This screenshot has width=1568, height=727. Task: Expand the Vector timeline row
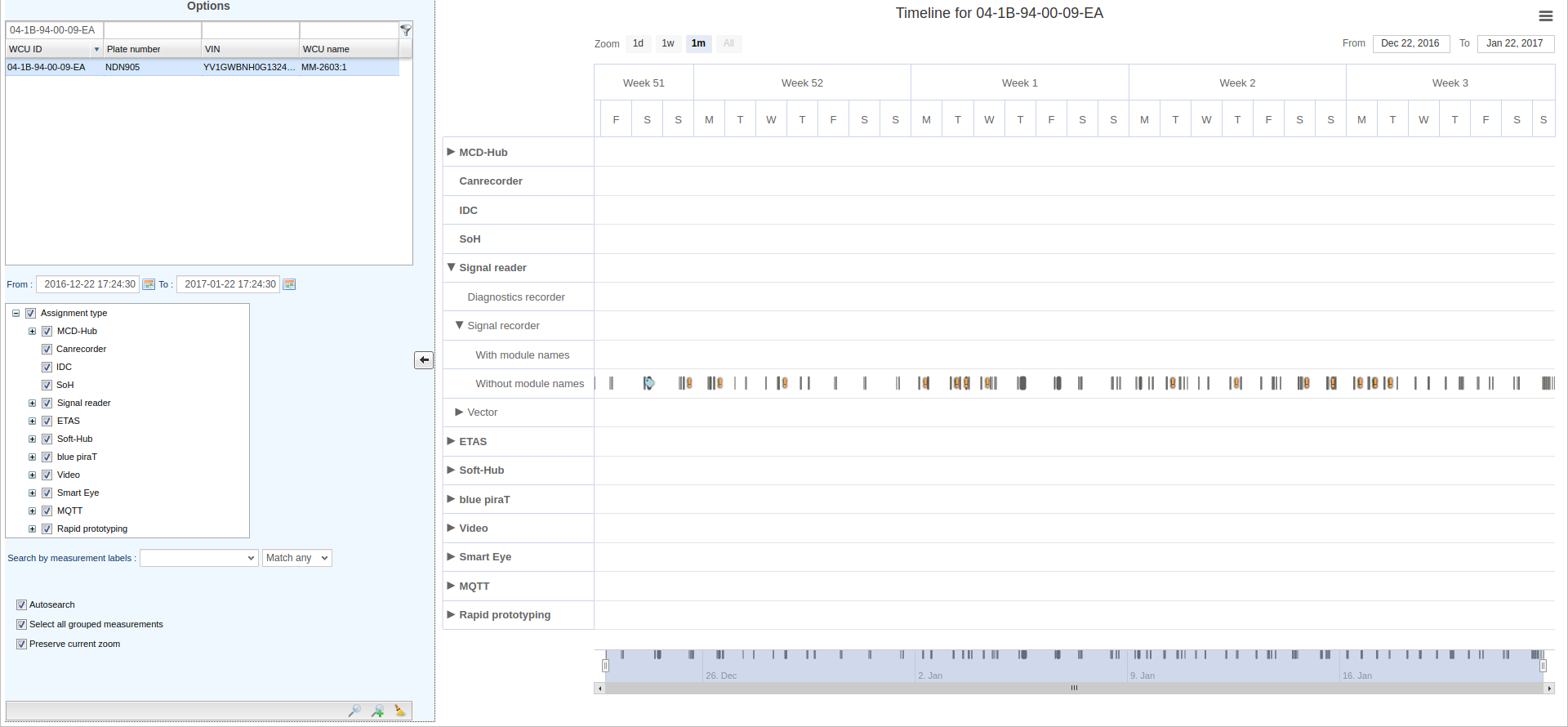[x=459, y=413]
